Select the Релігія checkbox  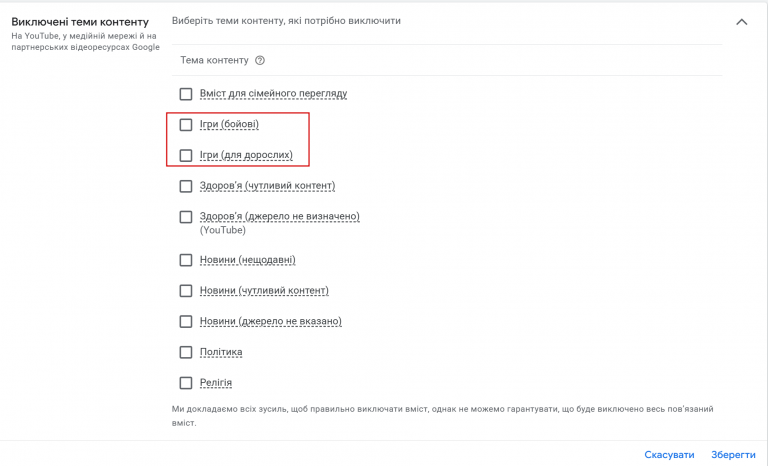(x=185, y=382)
